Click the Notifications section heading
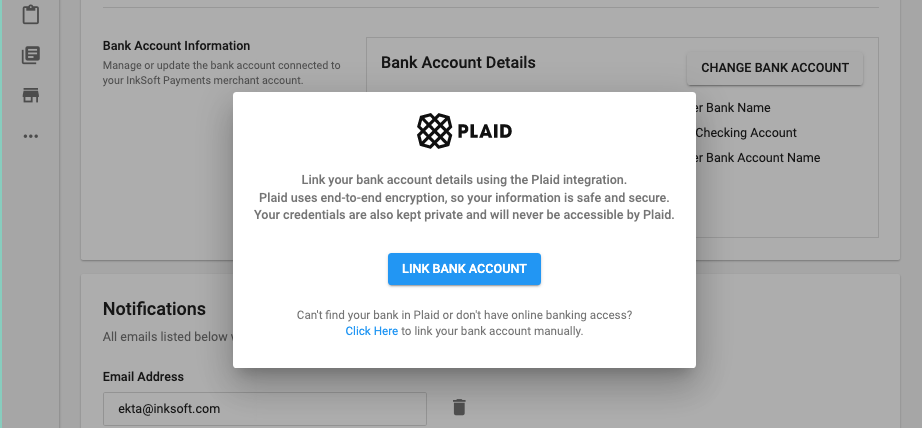The height and width of the screenshot is (428, 922). pyautogui.click(x=154, y=309)
